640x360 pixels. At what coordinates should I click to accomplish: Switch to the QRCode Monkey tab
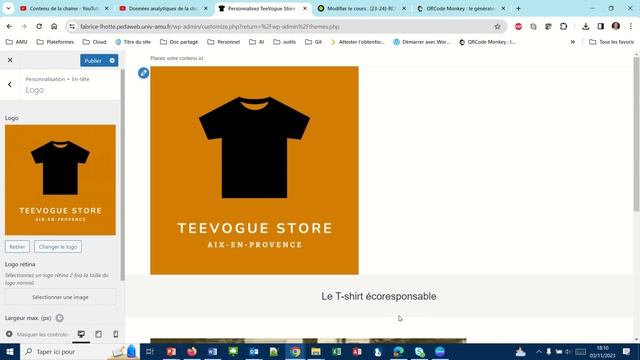click(x=461, y=8)
